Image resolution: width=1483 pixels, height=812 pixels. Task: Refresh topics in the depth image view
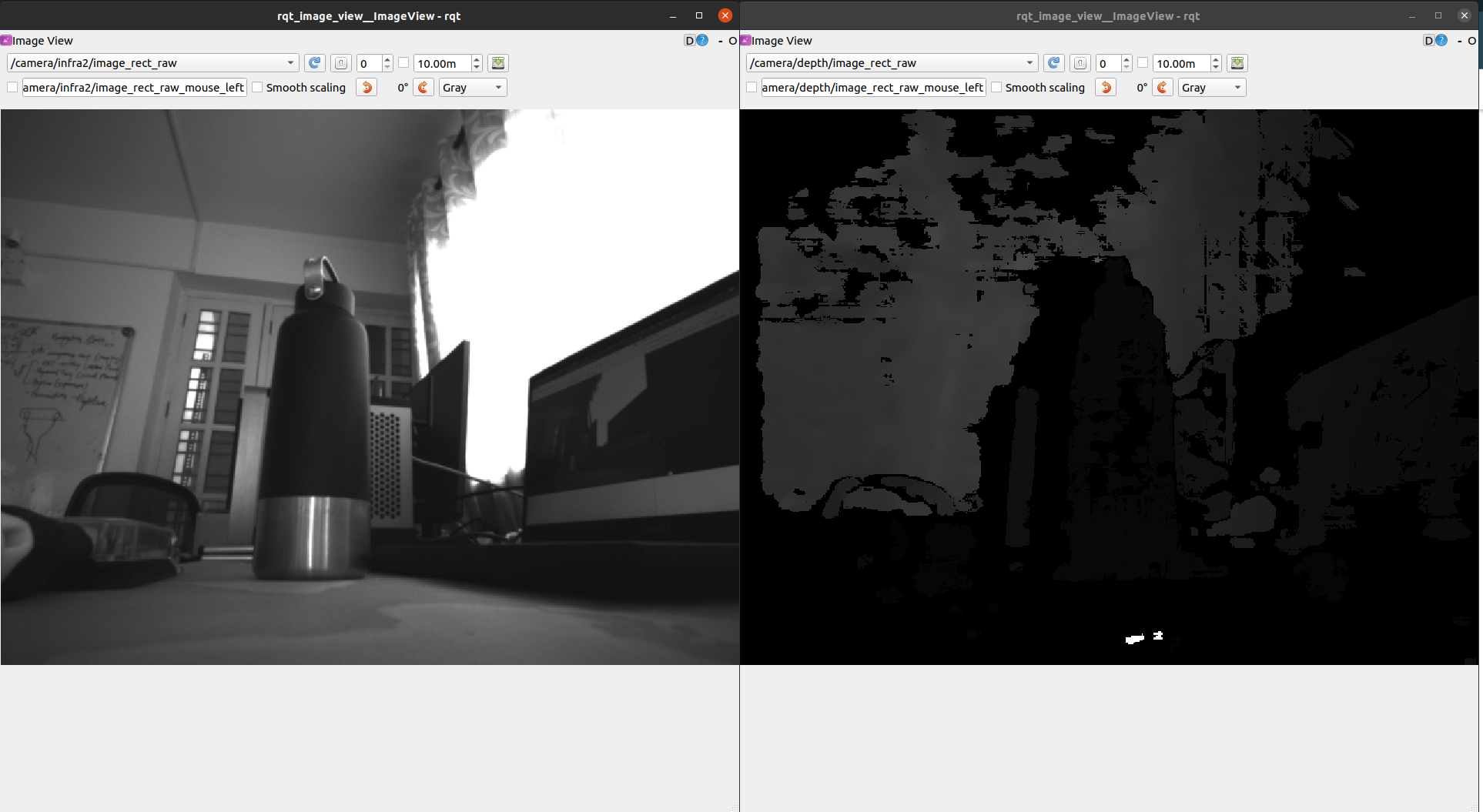[x=1053, y=63]
